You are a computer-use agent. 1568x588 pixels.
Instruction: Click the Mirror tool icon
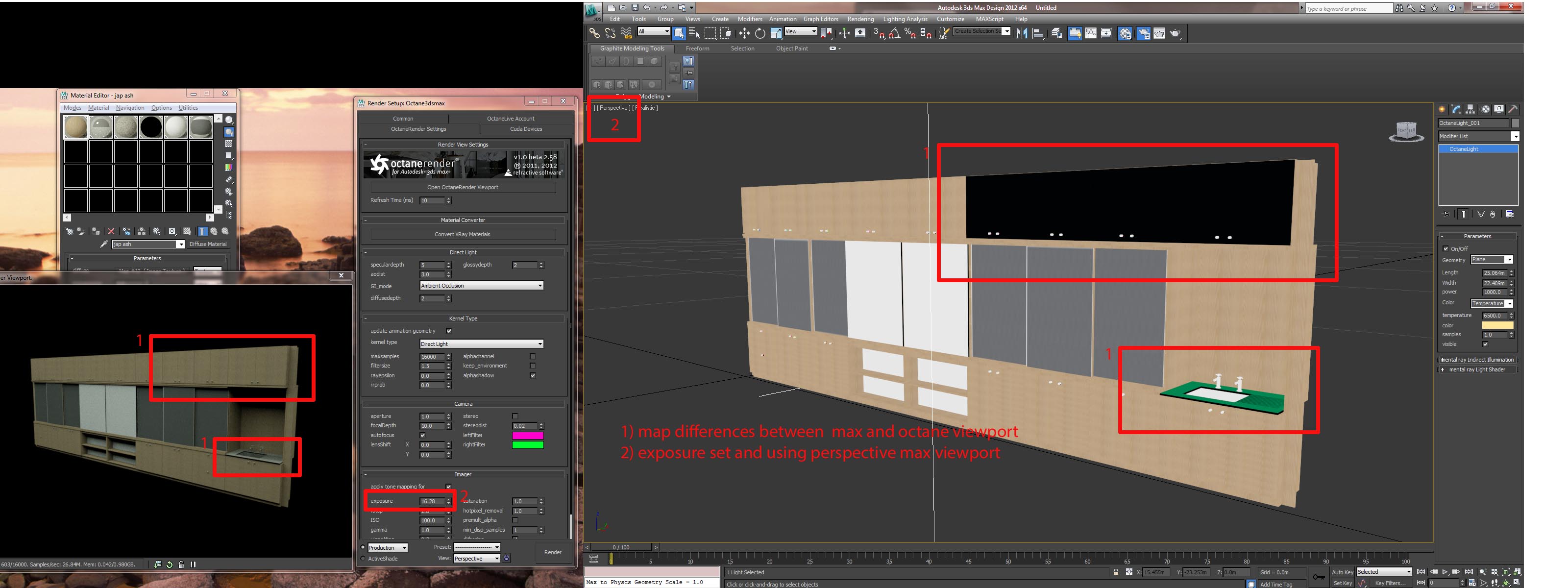pyautogui.click(x=1022, y=33)
